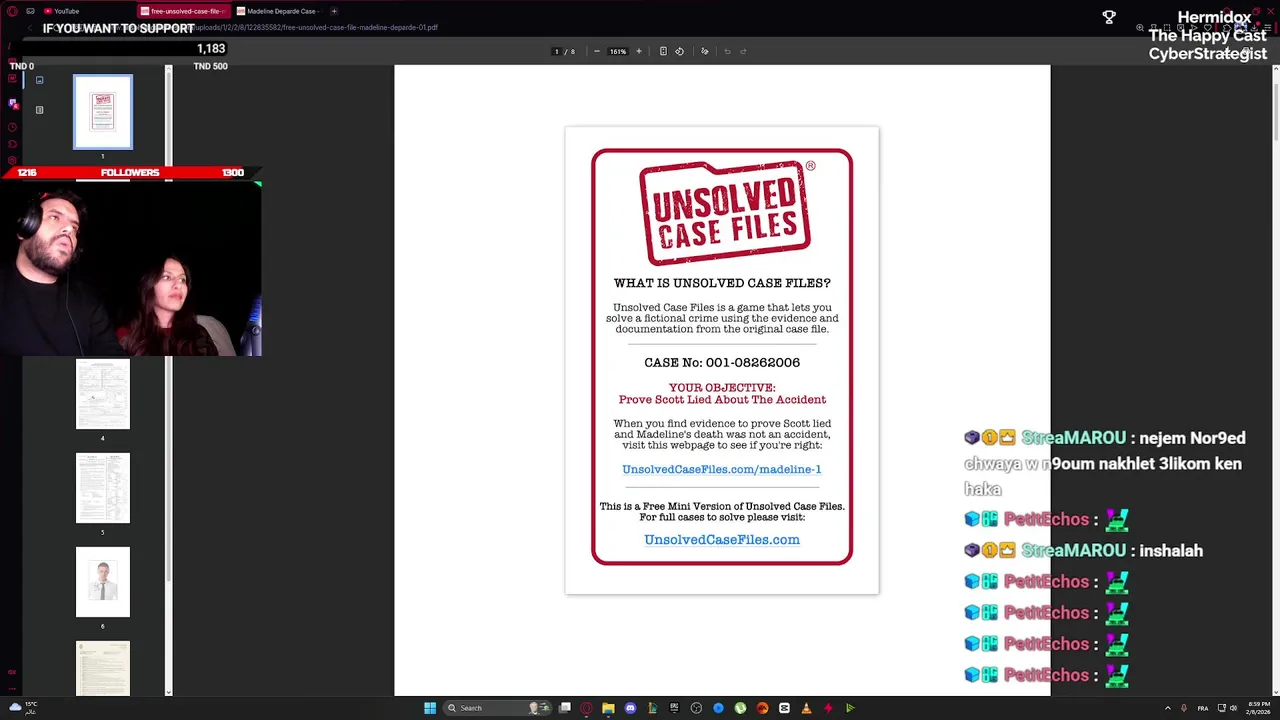Viewport: 1280px width, 720px height.
Task: Click the red lightning bolt taskbar icon
Action: click(828, 708)
